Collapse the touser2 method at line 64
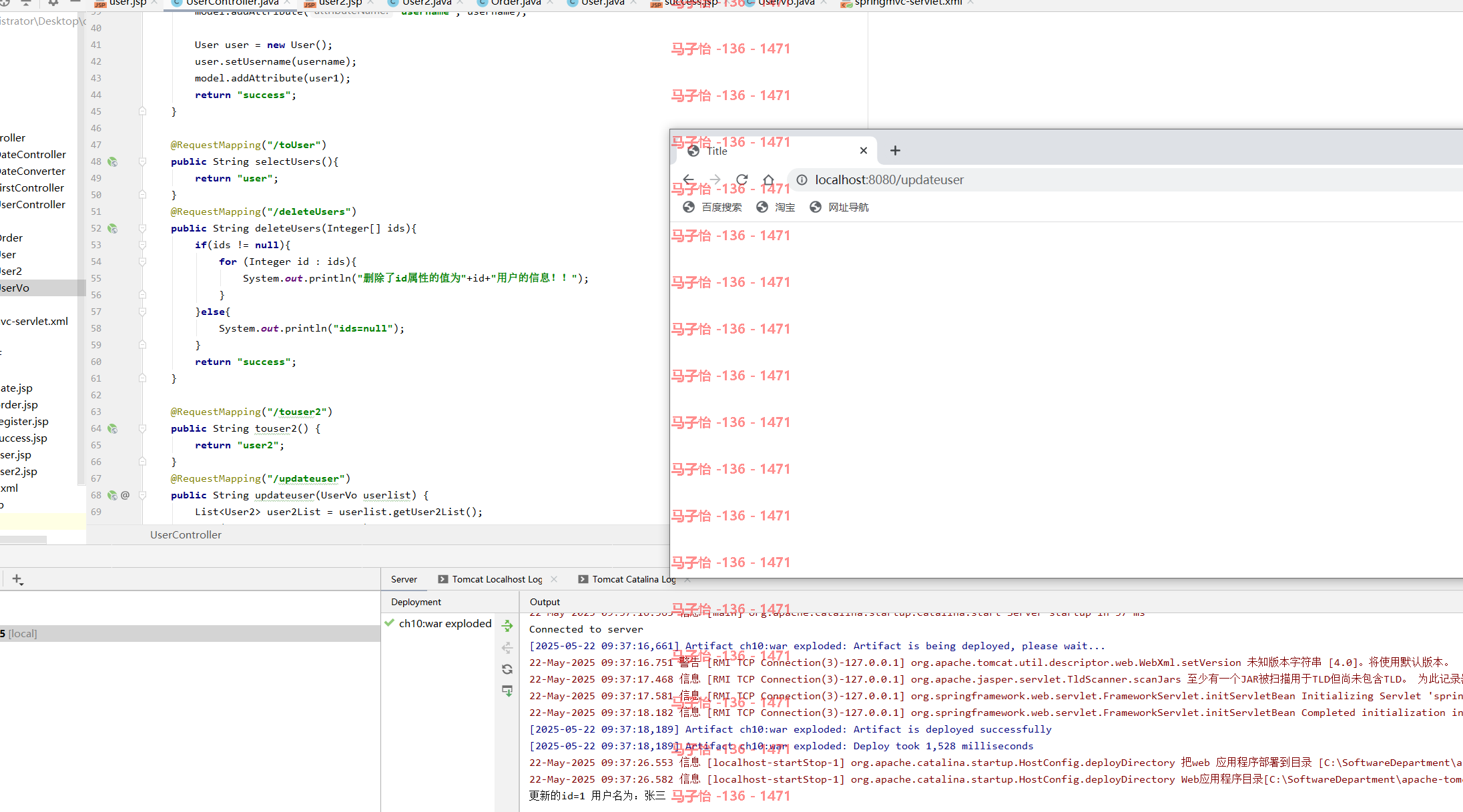 coord(142,428)
